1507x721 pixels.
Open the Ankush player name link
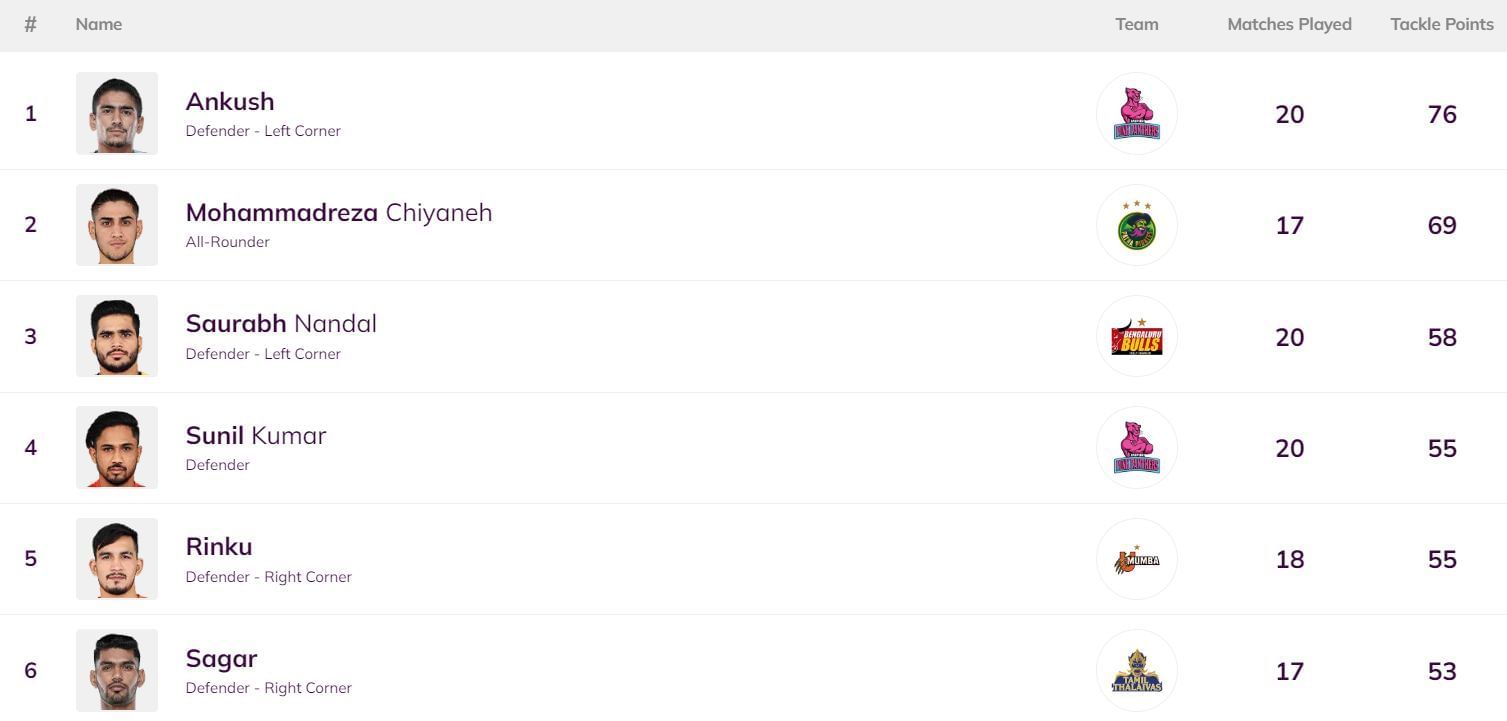click(x=230, y=102)
